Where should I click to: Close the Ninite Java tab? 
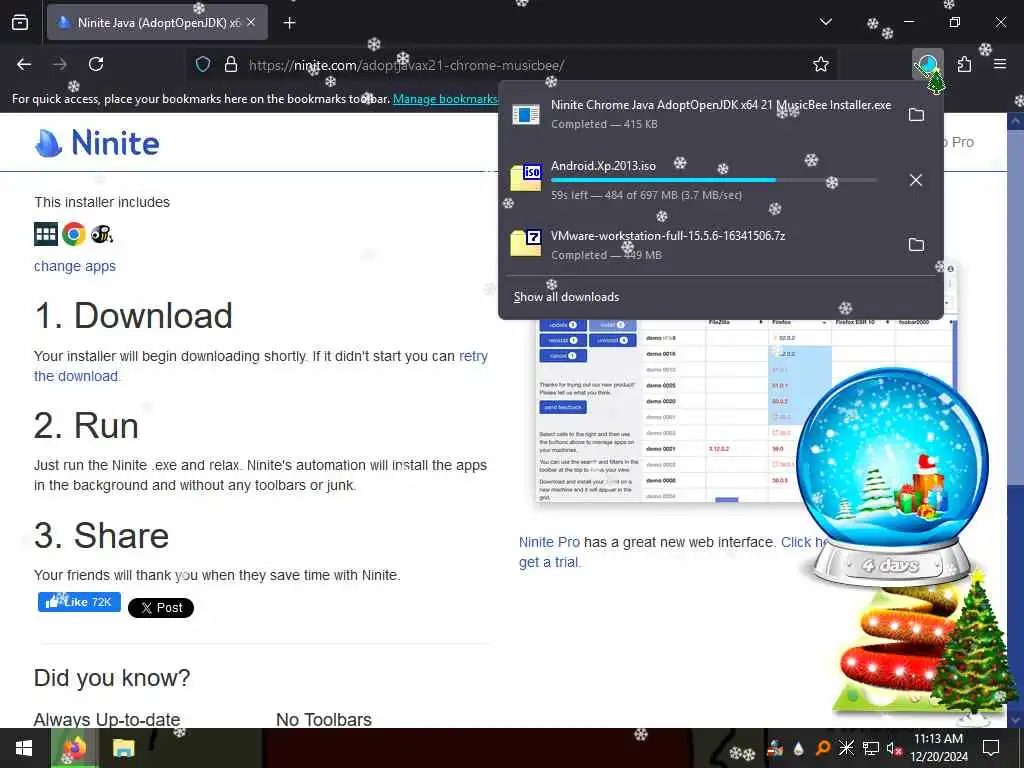coord(251,22)
